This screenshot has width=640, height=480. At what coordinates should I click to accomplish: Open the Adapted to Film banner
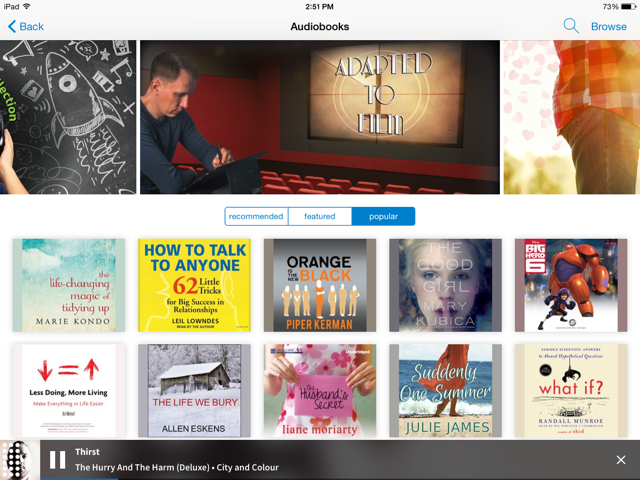tap(320, 117)
